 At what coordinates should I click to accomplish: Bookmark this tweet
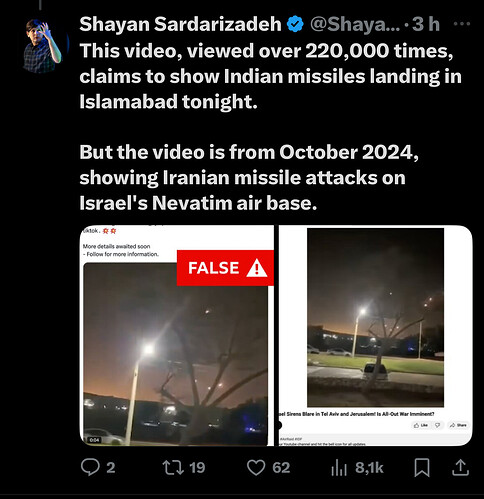(x=422, y=467)
